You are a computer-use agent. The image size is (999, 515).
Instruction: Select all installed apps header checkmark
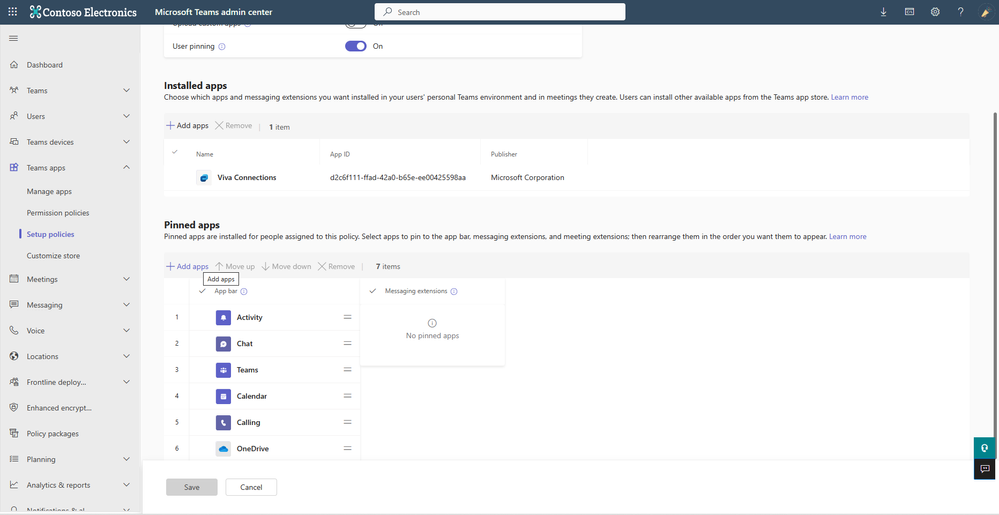175,152
